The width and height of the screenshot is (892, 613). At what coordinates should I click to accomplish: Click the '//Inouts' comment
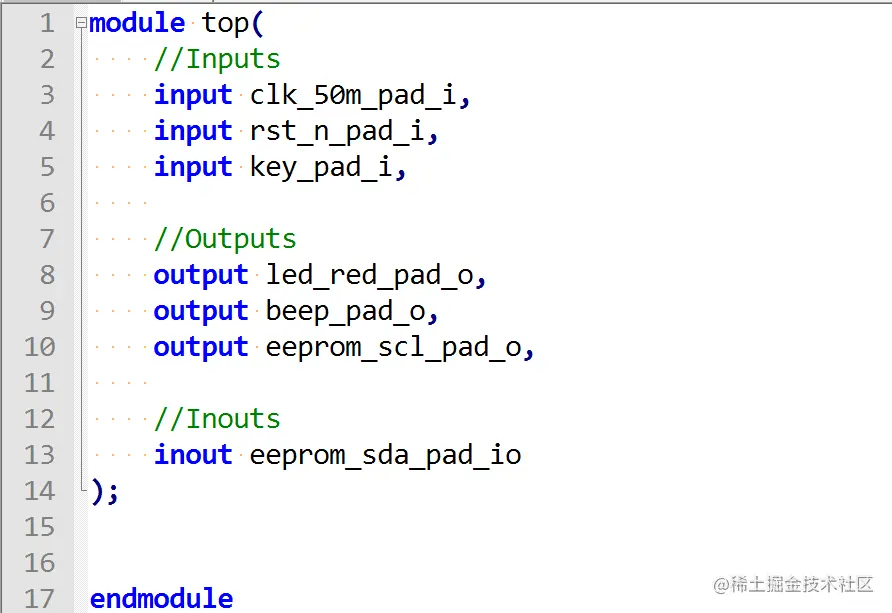(217, 419)
